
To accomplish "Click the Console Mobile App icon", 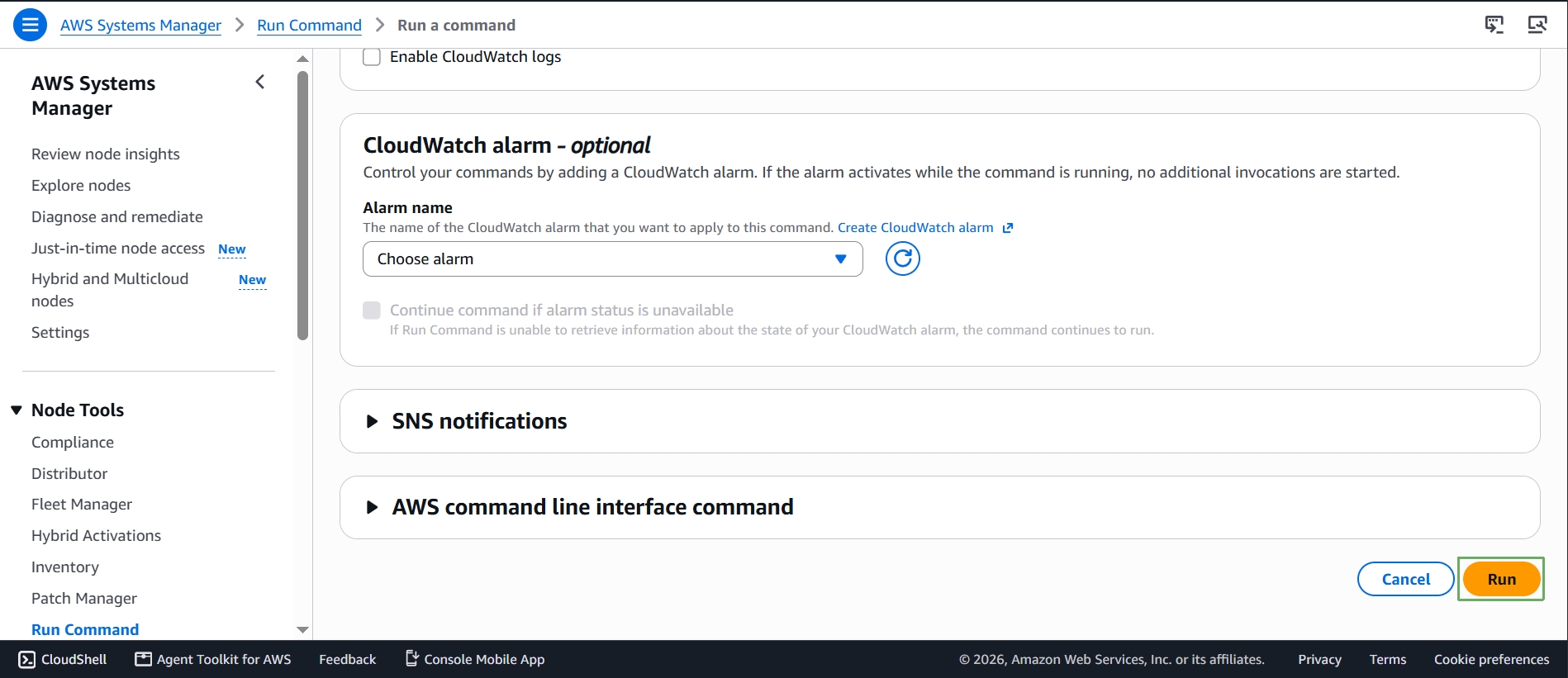I will [411, 658].
